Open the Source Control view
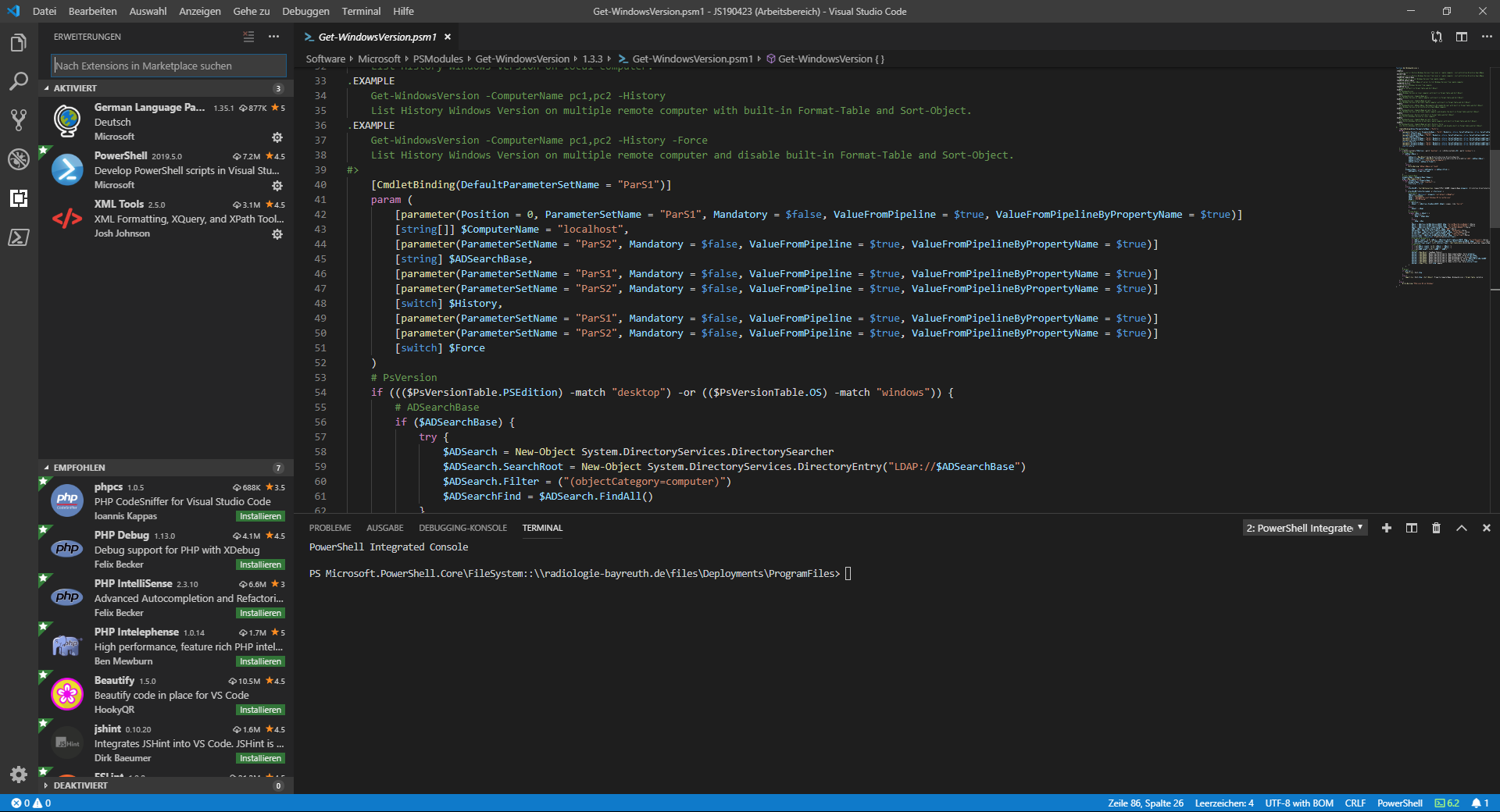Screen dimensions: 1500x812 [19, 120]
